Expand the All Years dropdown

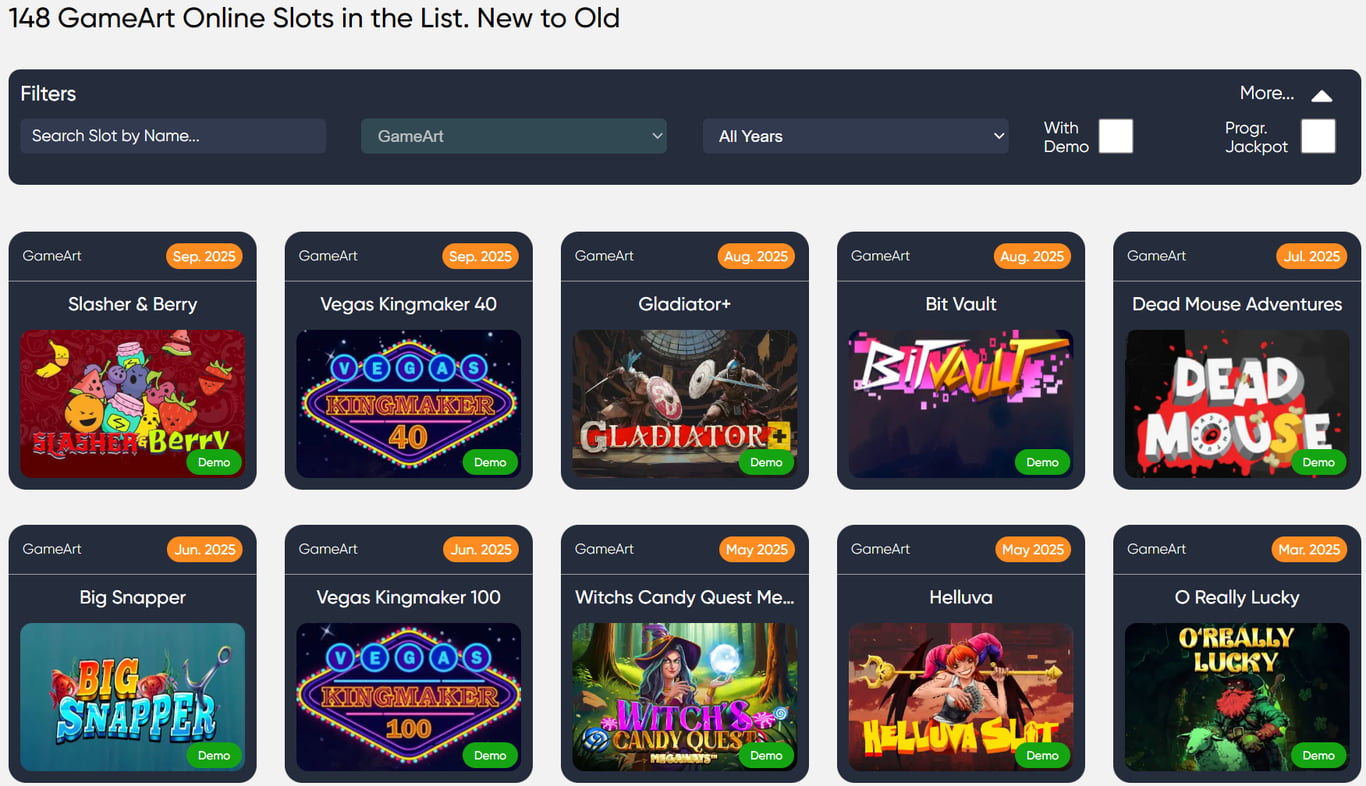pyautogui.click(x=856, y=136)
